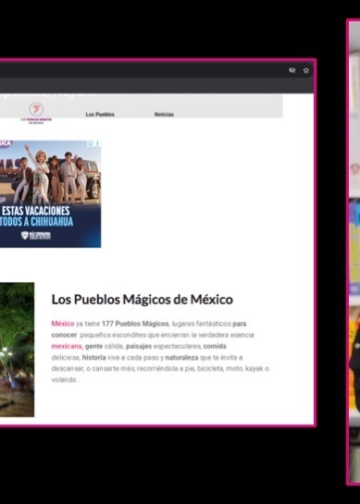Click the bold word historia

click(x=94, y=358)
